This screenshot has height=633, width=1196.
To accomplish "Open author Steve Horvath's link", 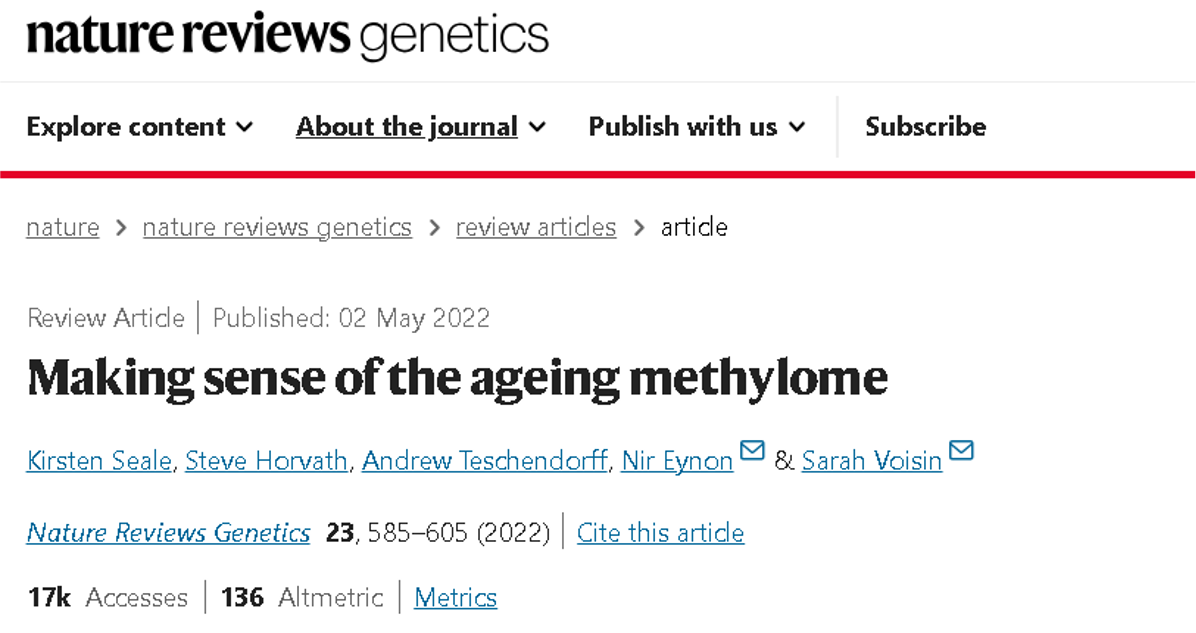I will 266,461.
